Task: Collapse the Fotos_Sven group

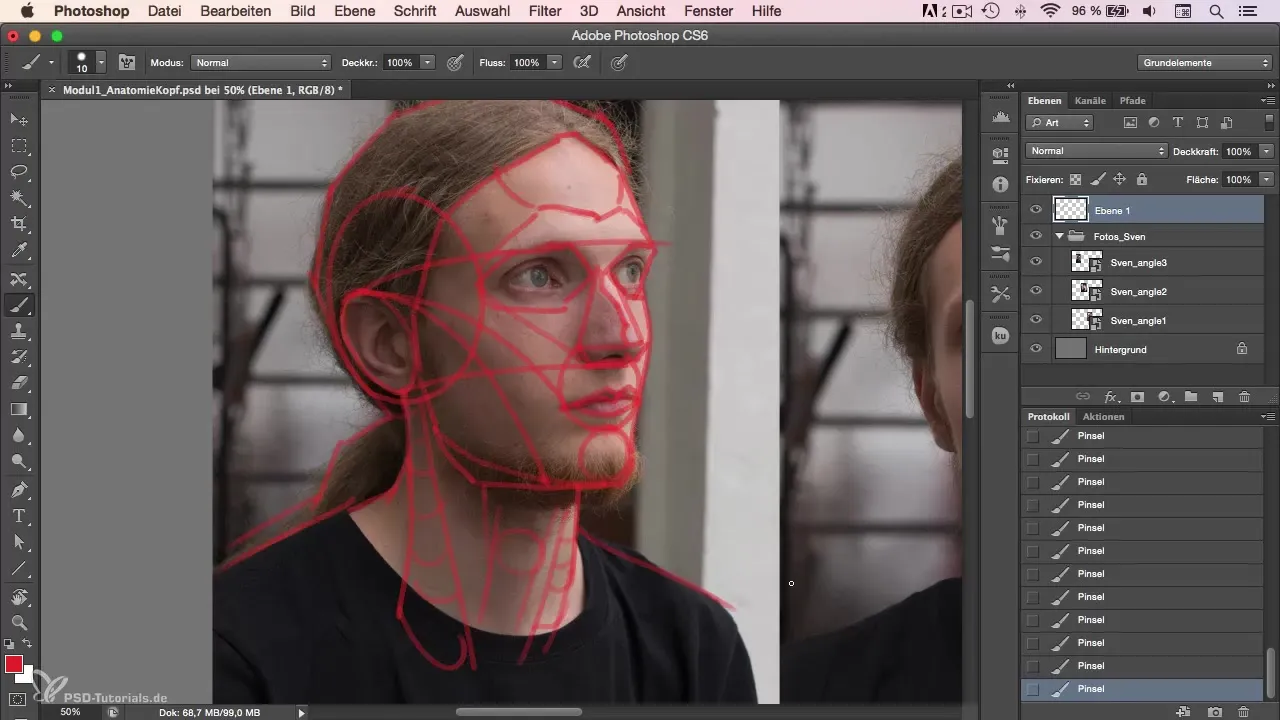Action: pyautogui.click(x=1059, y=236)
